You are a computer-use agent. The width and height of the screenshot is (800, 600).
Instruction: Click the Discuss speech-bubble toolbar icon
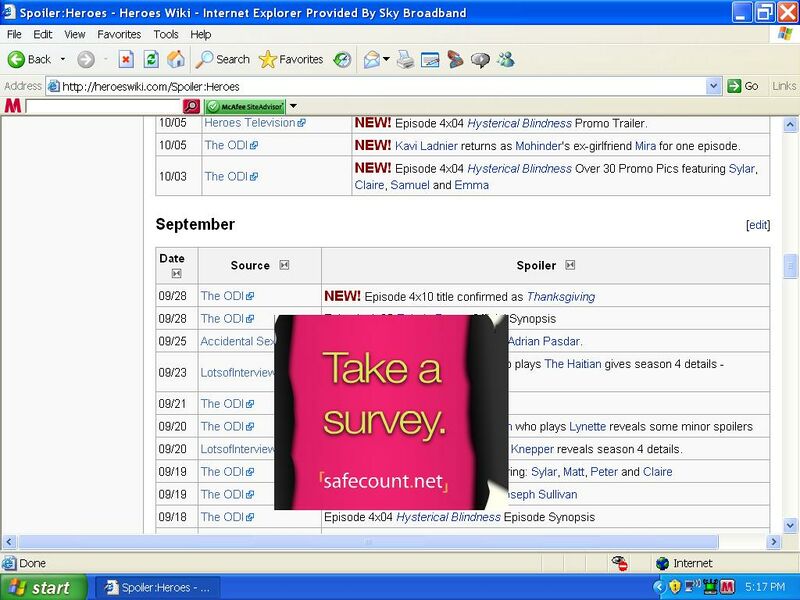[x=480, y=60]
